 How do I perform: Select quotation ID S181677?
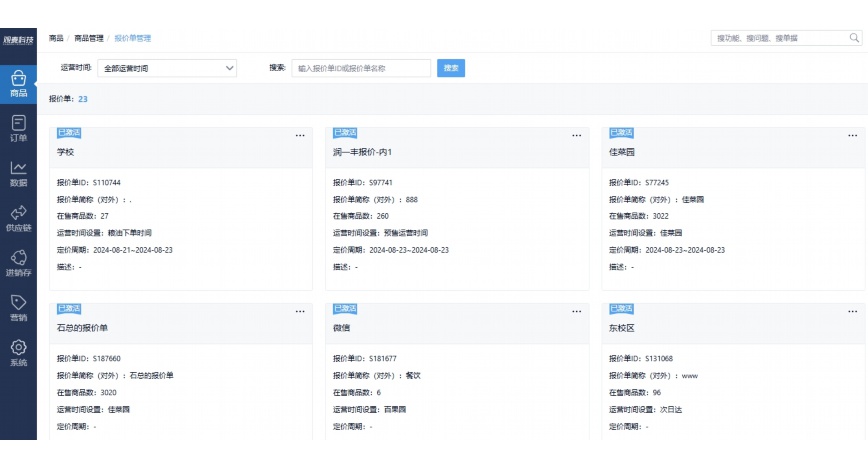(x=383, y=358)
